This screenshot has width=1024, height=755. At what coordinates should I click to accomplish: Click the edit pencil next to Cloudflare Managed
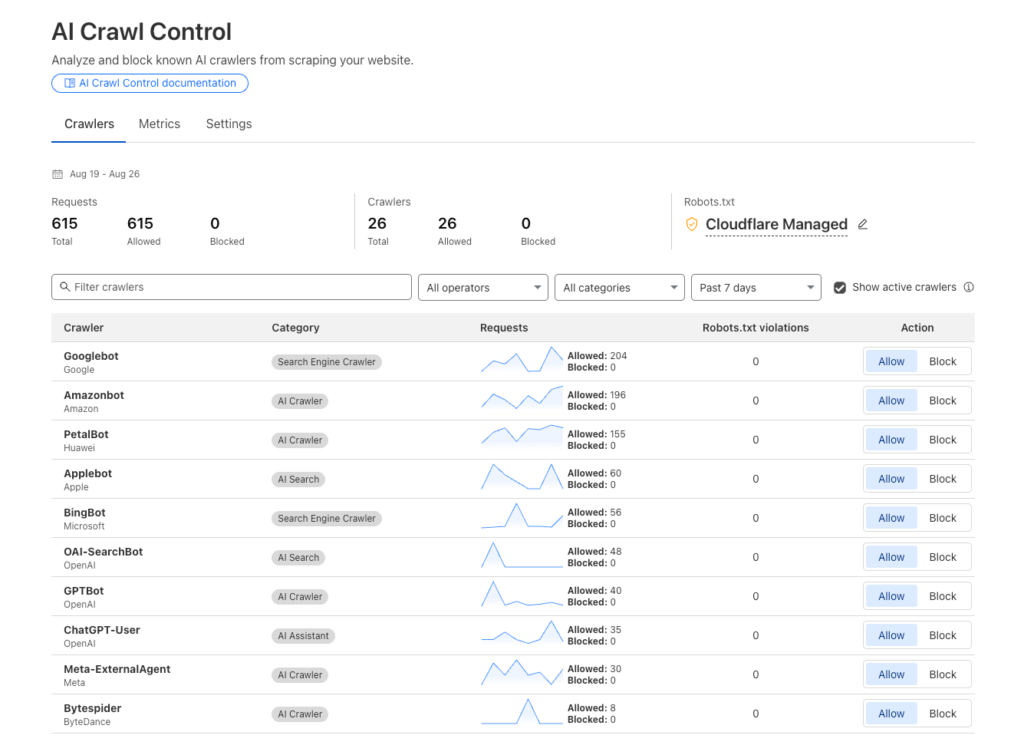863,224
